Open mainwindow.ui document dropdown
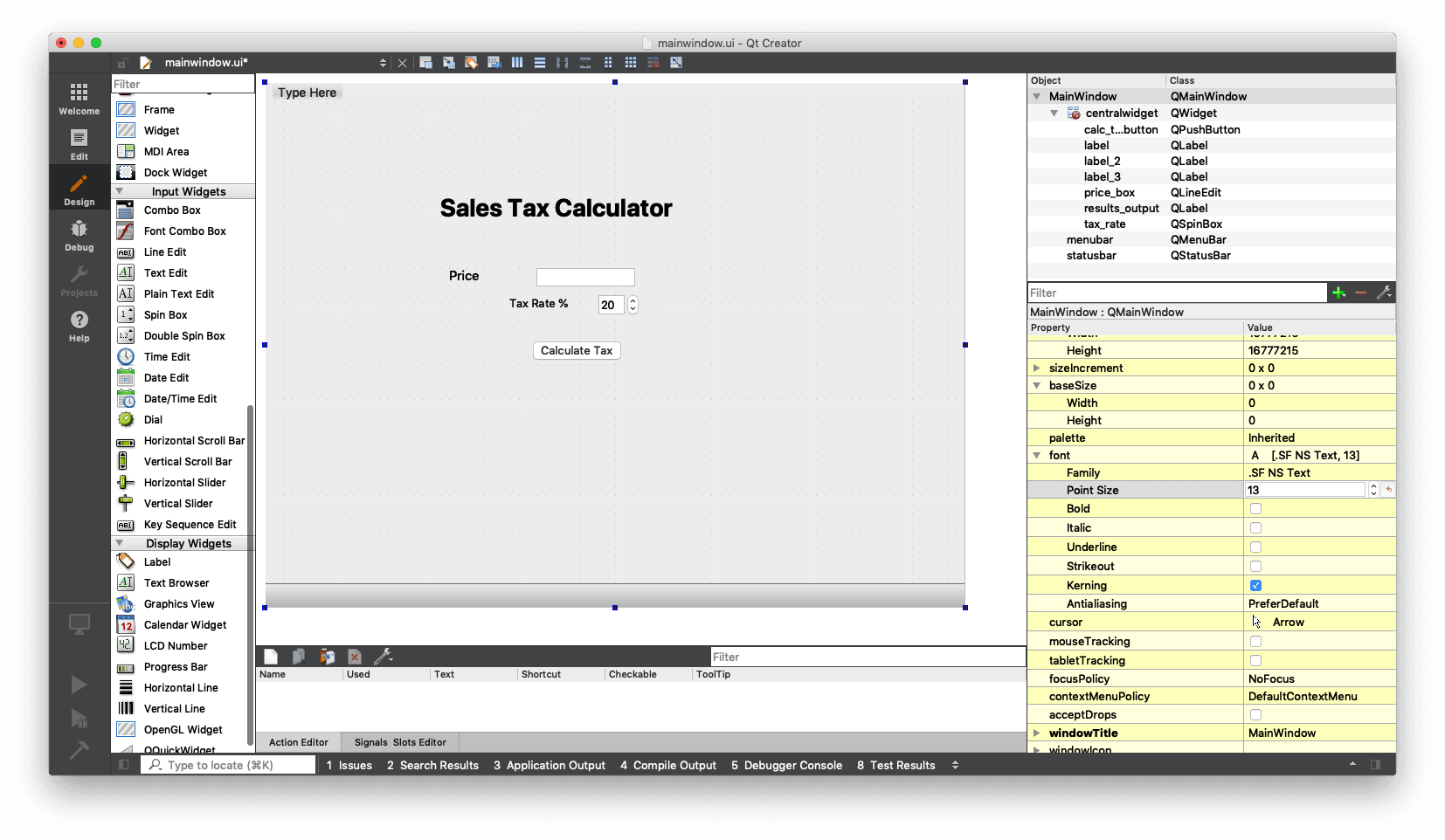Screen dimensions: 1445x840 [x=383, y=63]
